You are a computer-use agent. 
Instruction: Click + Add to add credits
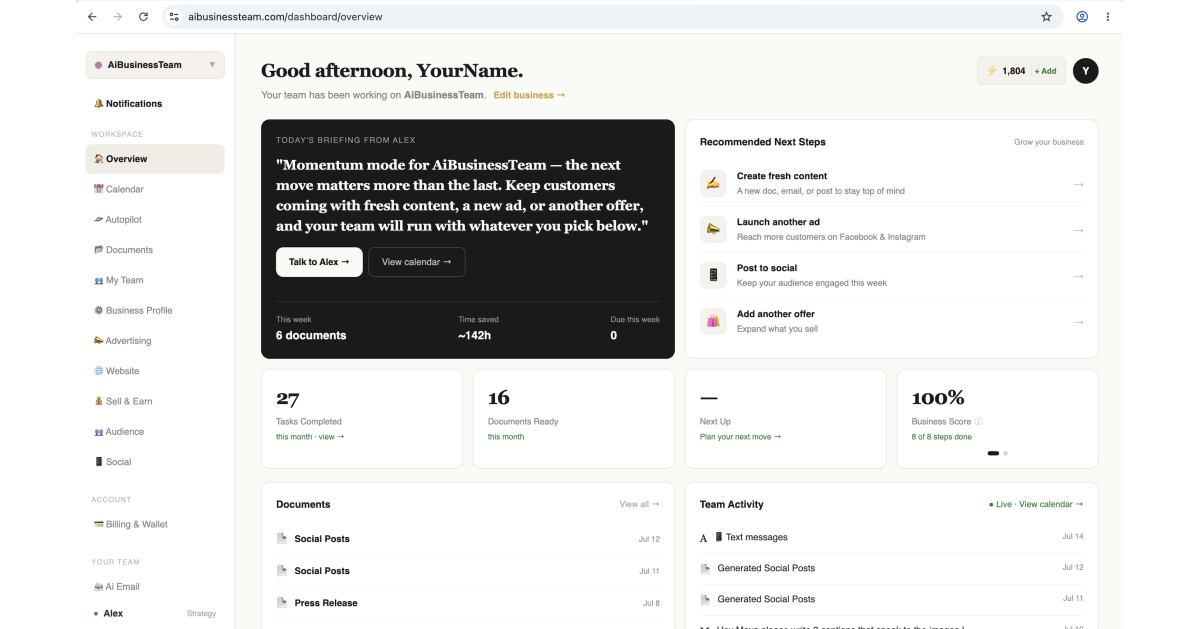coord(1045,71)
